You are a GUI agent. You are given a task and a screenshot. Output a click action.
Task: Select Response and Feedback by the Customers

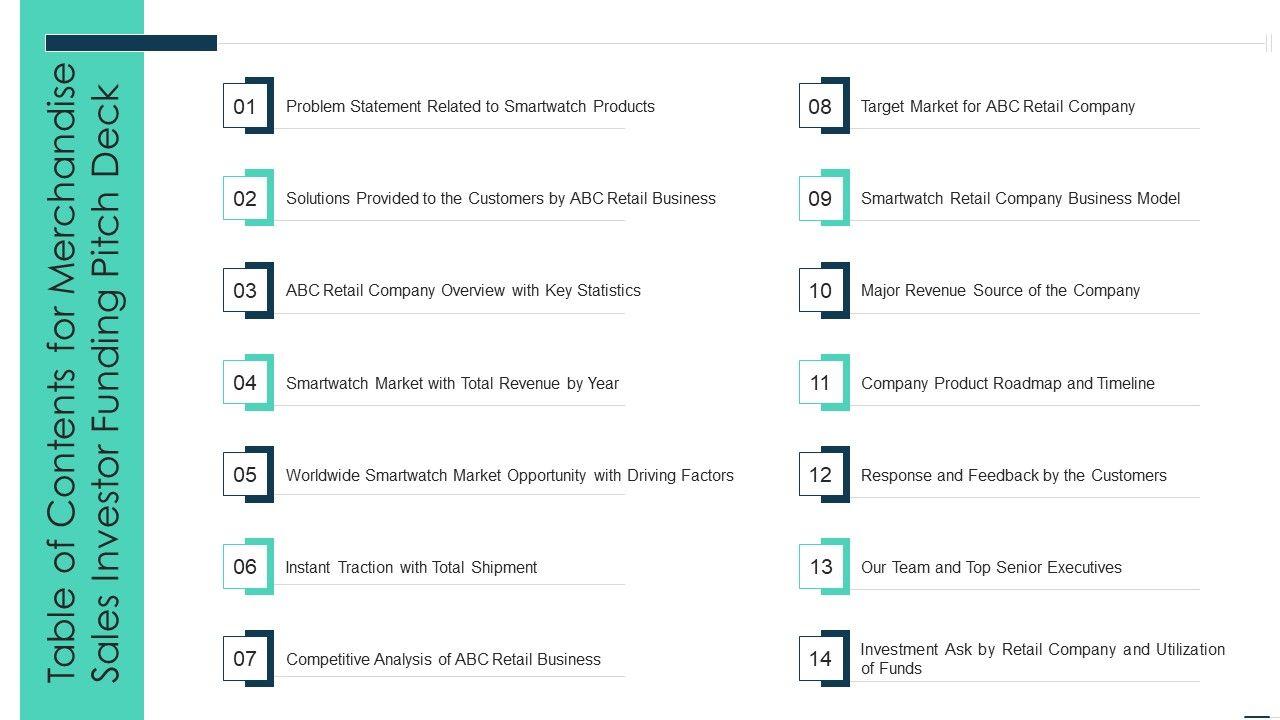click(1013, 475)
